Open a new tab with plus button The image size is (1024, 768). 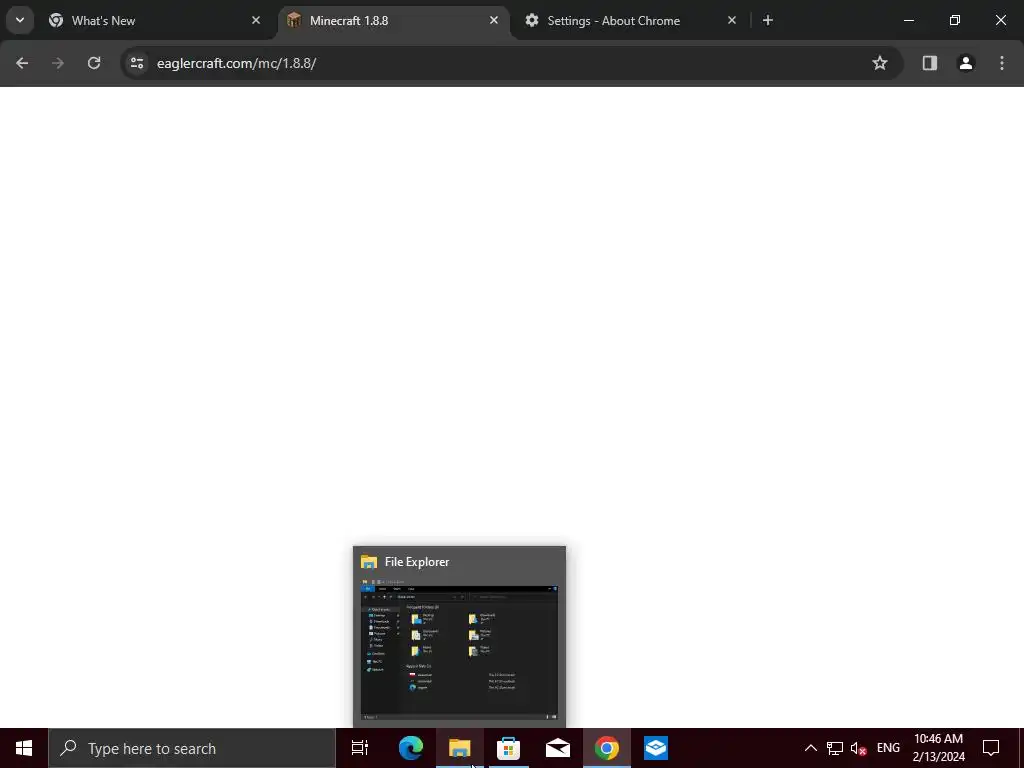[x=768, y=20]
